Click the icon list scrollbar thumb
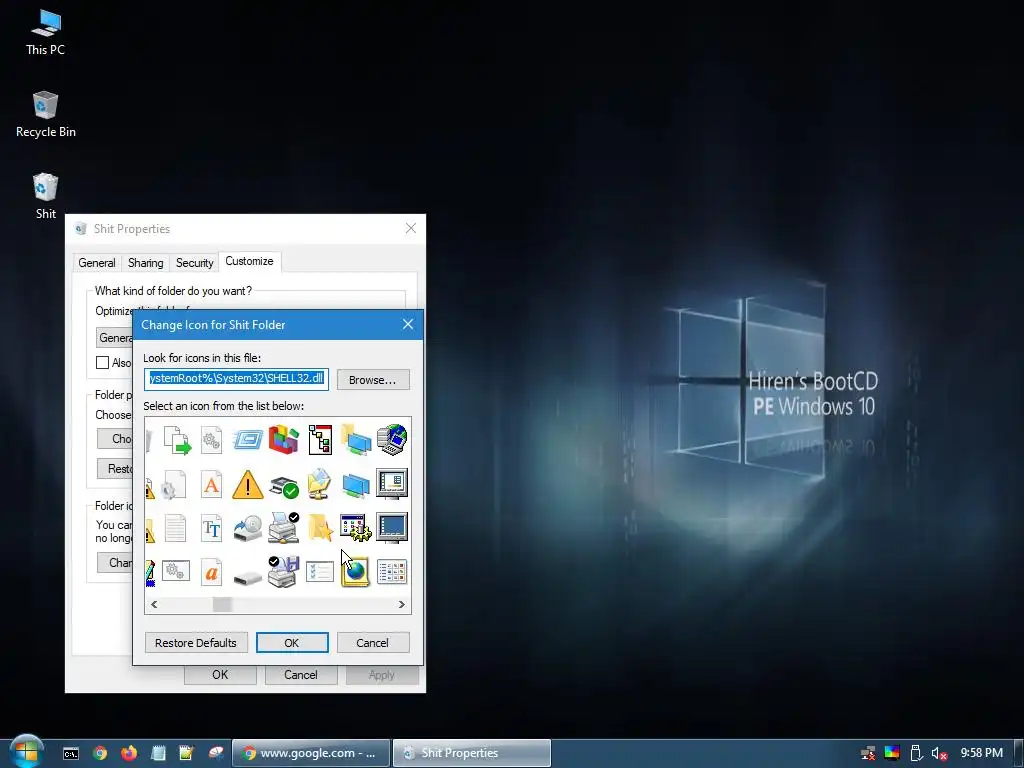The image size is (1024, 768). click(x=222, y=605)
